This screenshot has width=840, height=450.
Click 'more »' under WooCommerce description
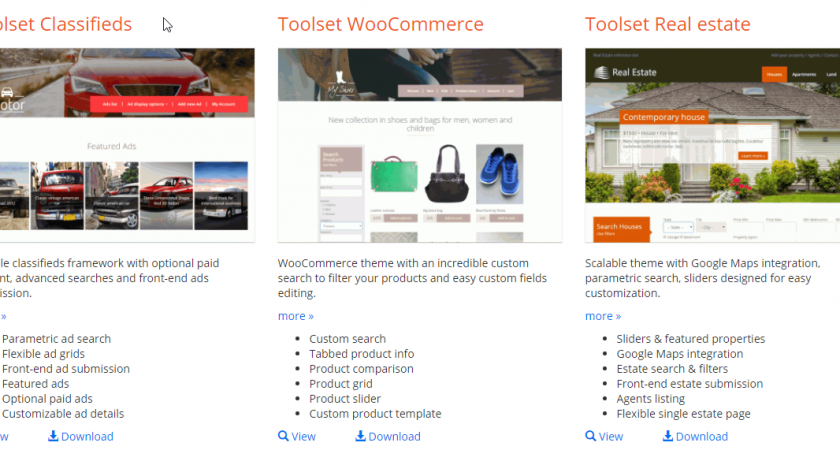296,316
